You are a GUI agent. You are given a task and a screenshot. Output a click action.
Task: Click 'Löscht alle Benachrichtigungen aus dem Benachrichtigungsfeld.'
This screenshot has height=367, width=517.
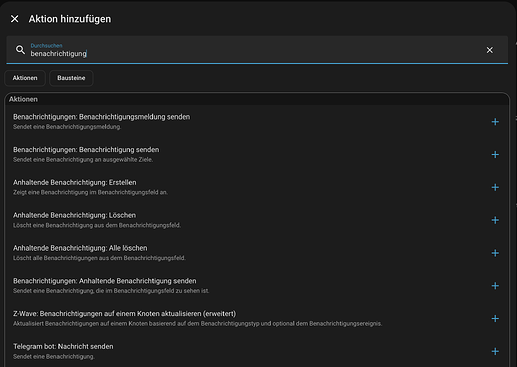point(99,258)
